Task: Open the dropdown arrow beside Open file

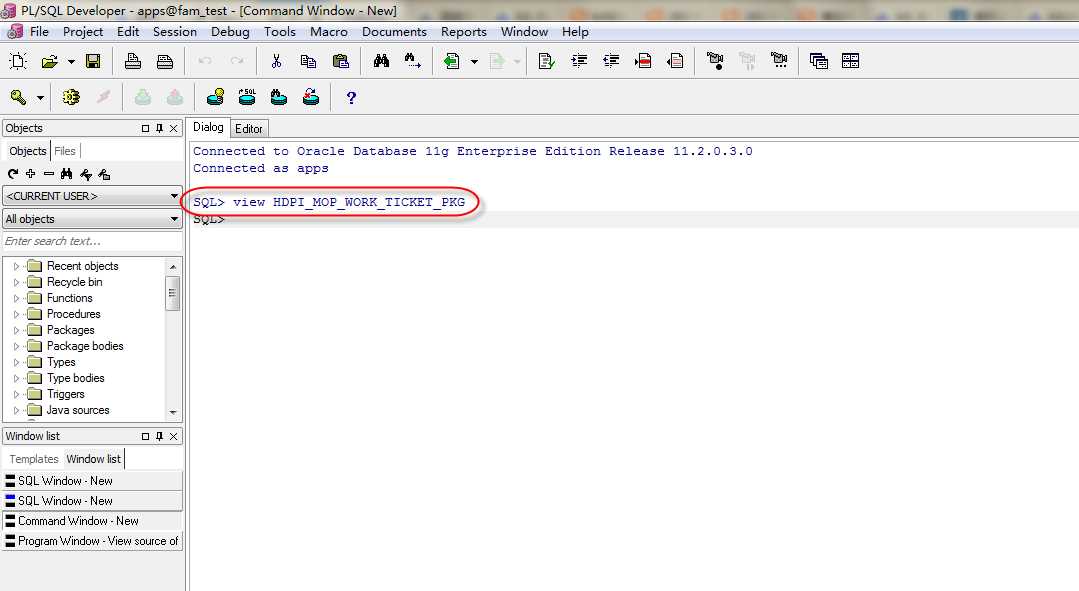Action: pos(71,62)
